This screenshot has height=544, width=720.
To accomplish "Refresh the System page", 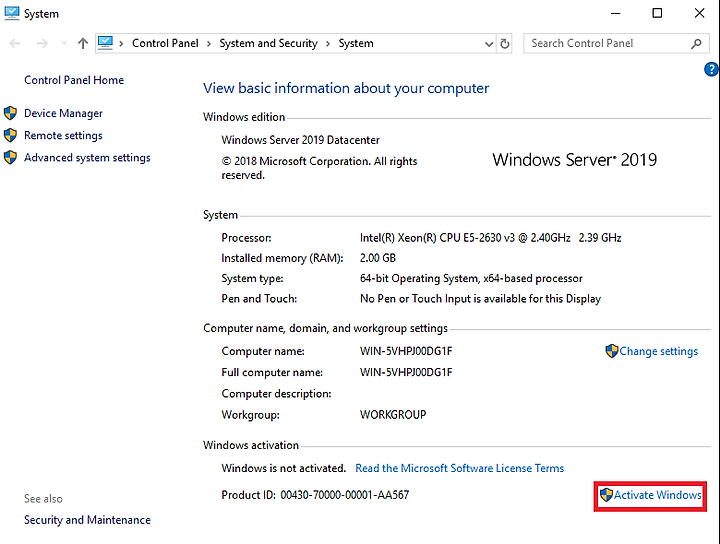I will tap(505, 44).
